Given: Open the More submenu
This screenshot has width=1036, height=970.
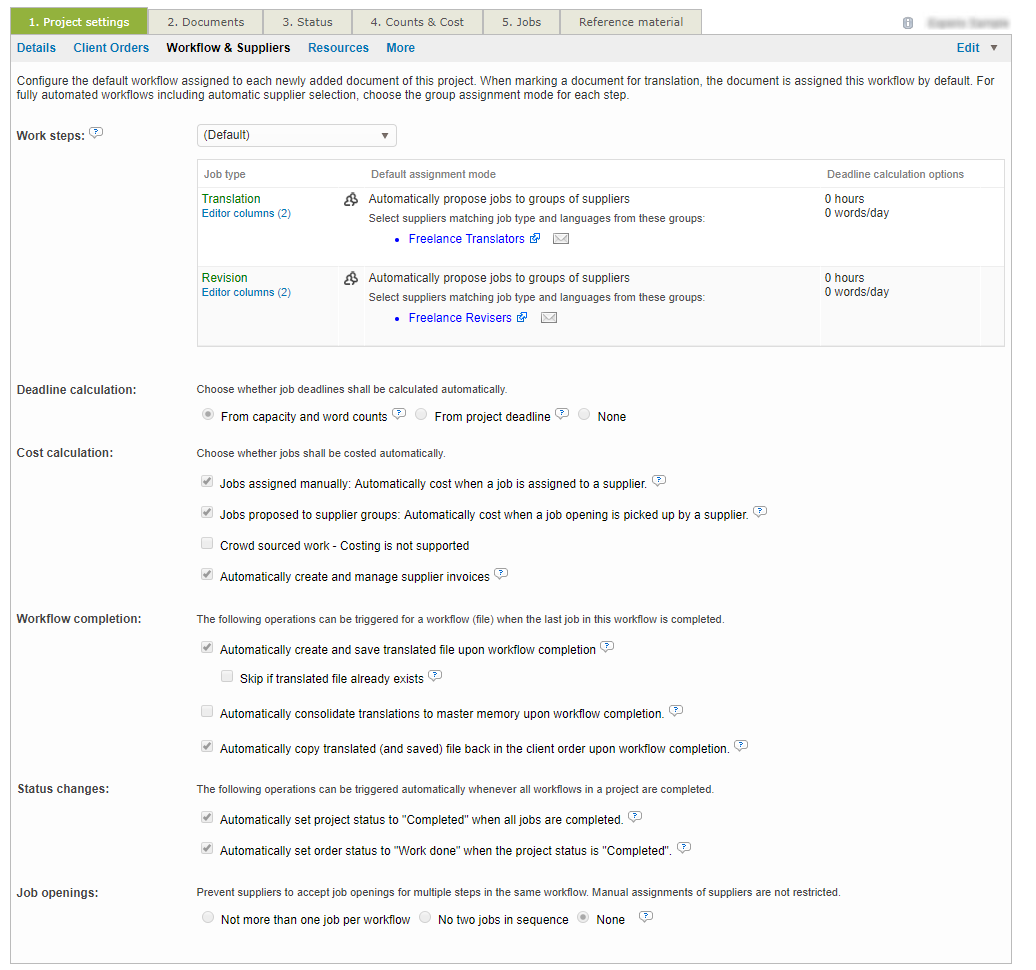Looking at the screenshot, I should [x=400, y=48].
